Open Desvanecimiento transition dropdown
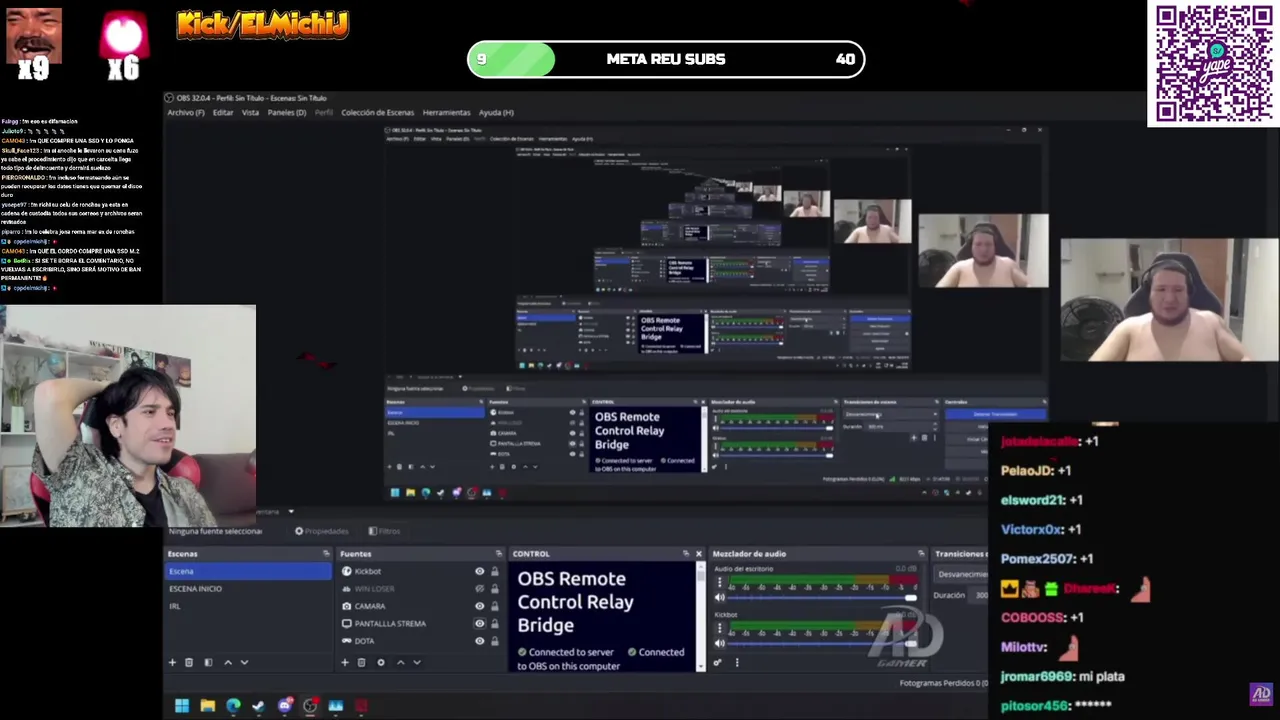The width and height of the screenshot is (1280, 720). [962, 574]
